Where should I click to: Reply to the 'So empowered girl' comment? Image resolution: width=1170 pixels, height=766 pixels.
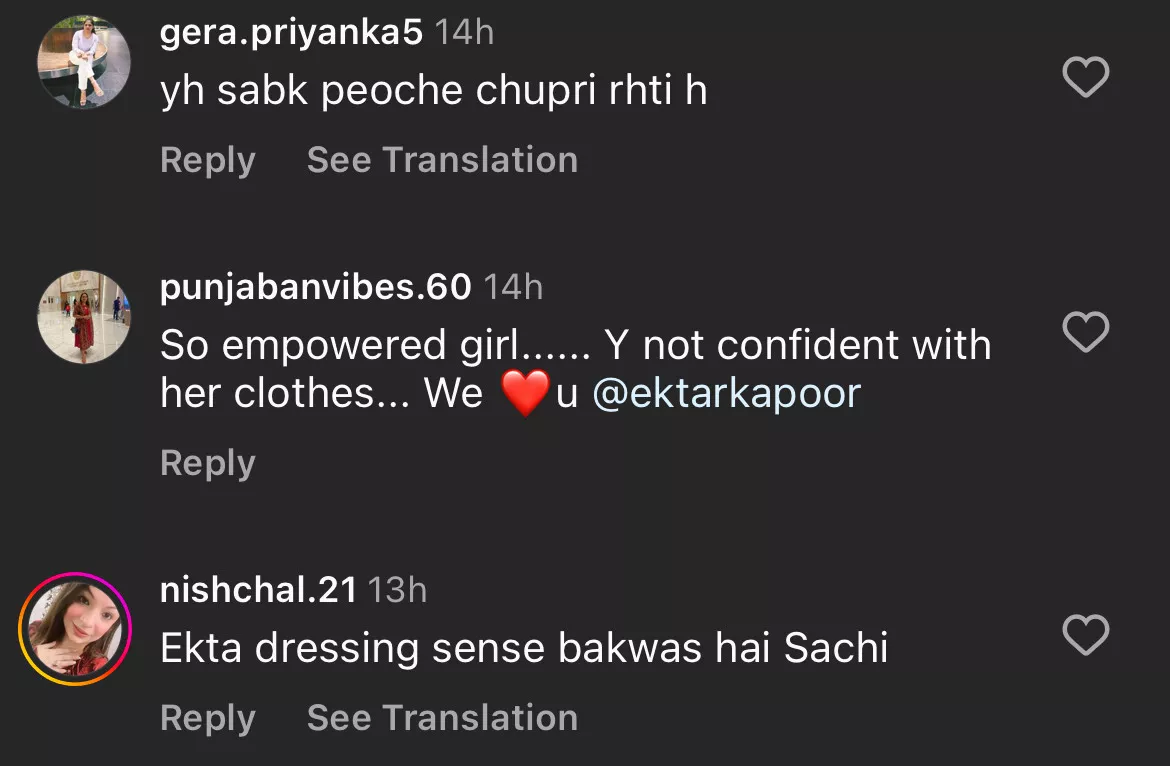208,463
